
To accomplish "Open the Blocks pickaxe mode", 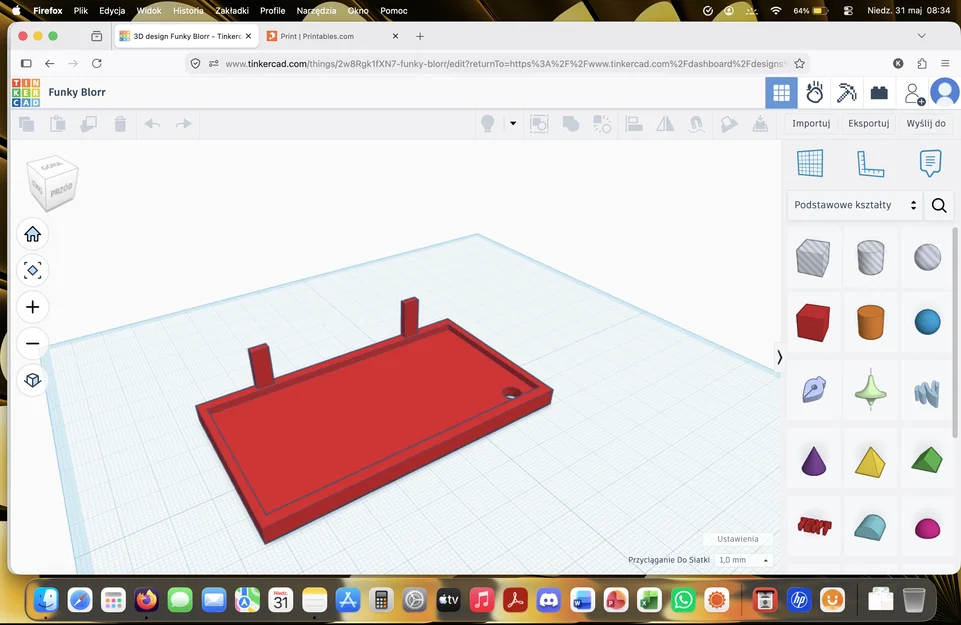I will 846,93.
